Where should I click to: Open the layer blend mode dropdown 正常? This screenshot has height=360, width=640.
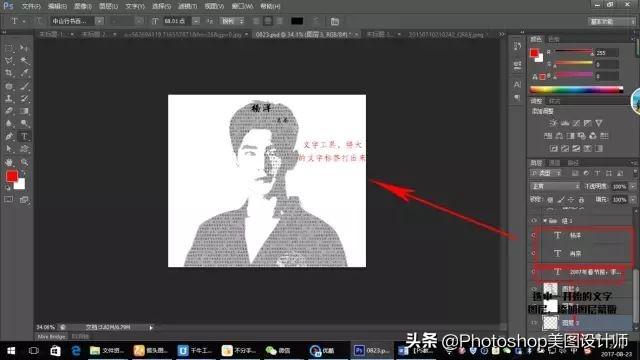pyautogui.click(x=555, y=186)
